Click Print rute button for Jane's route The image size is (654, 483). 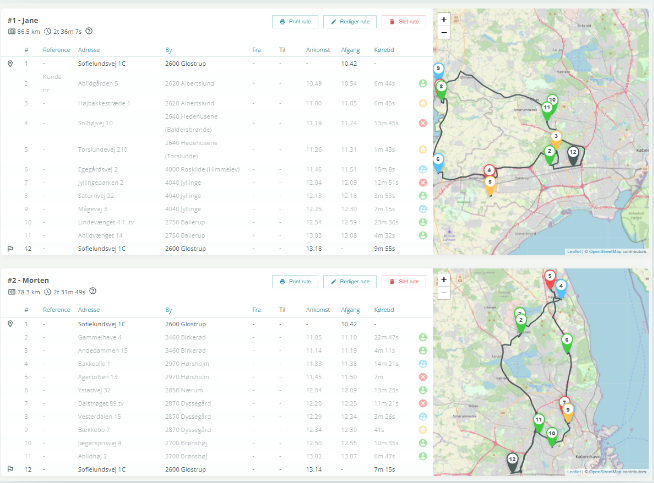[x=296, y=21]
